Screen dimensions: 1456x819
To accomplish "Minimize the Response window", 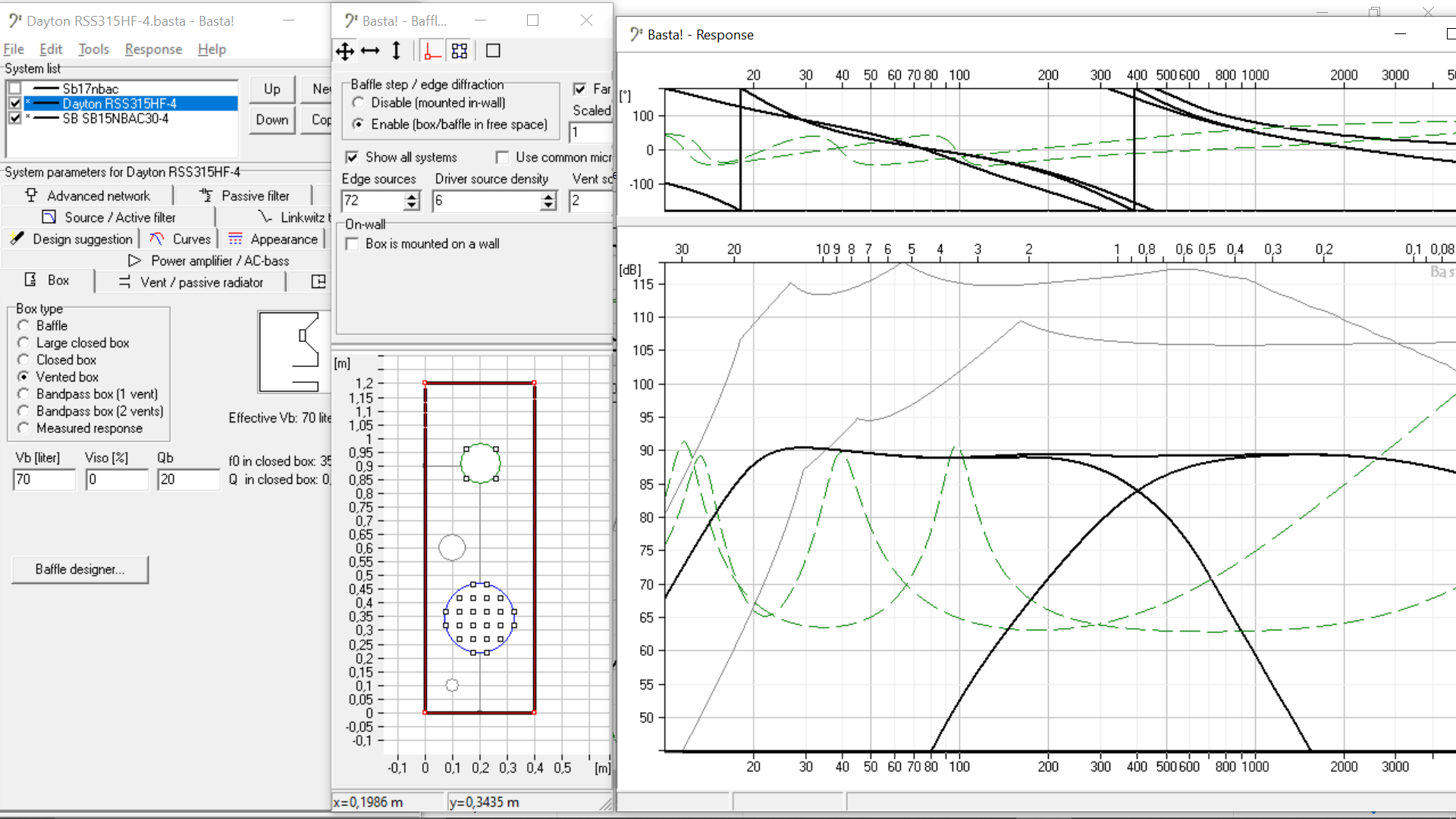I will pyautogui.click(x=1400, y=34).
